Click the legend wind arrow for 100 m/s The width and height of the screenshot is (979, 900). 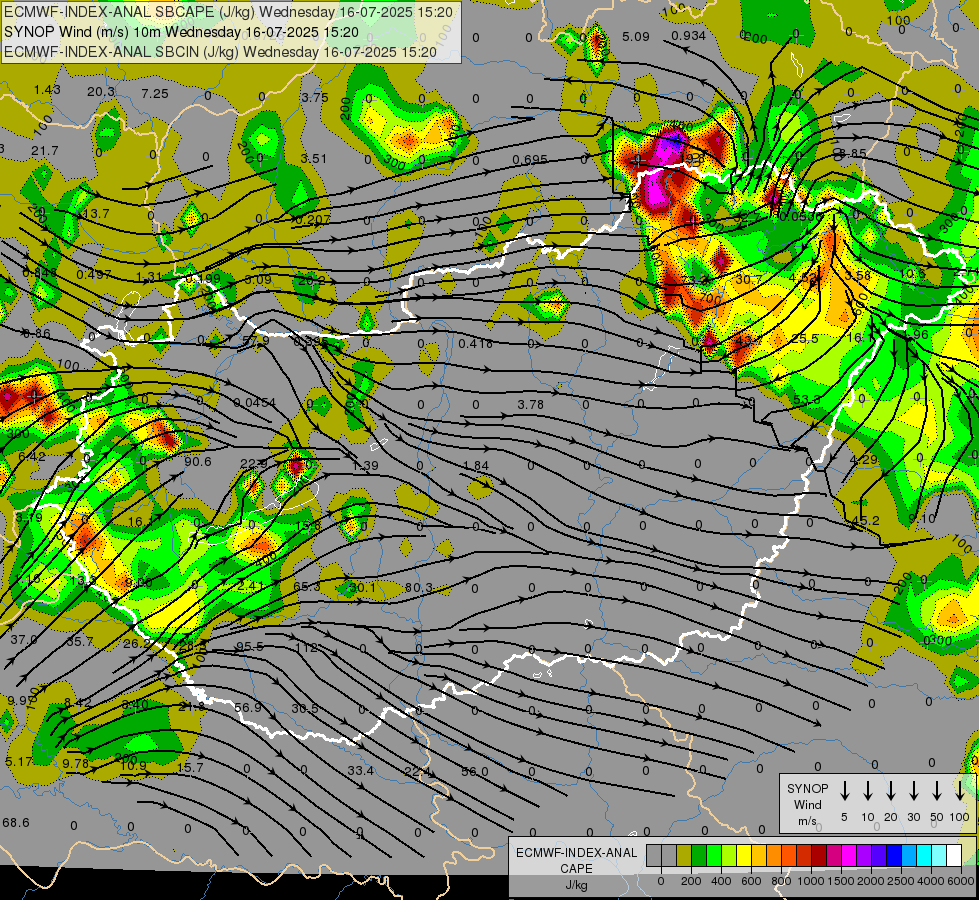click(x=960, y=791)
